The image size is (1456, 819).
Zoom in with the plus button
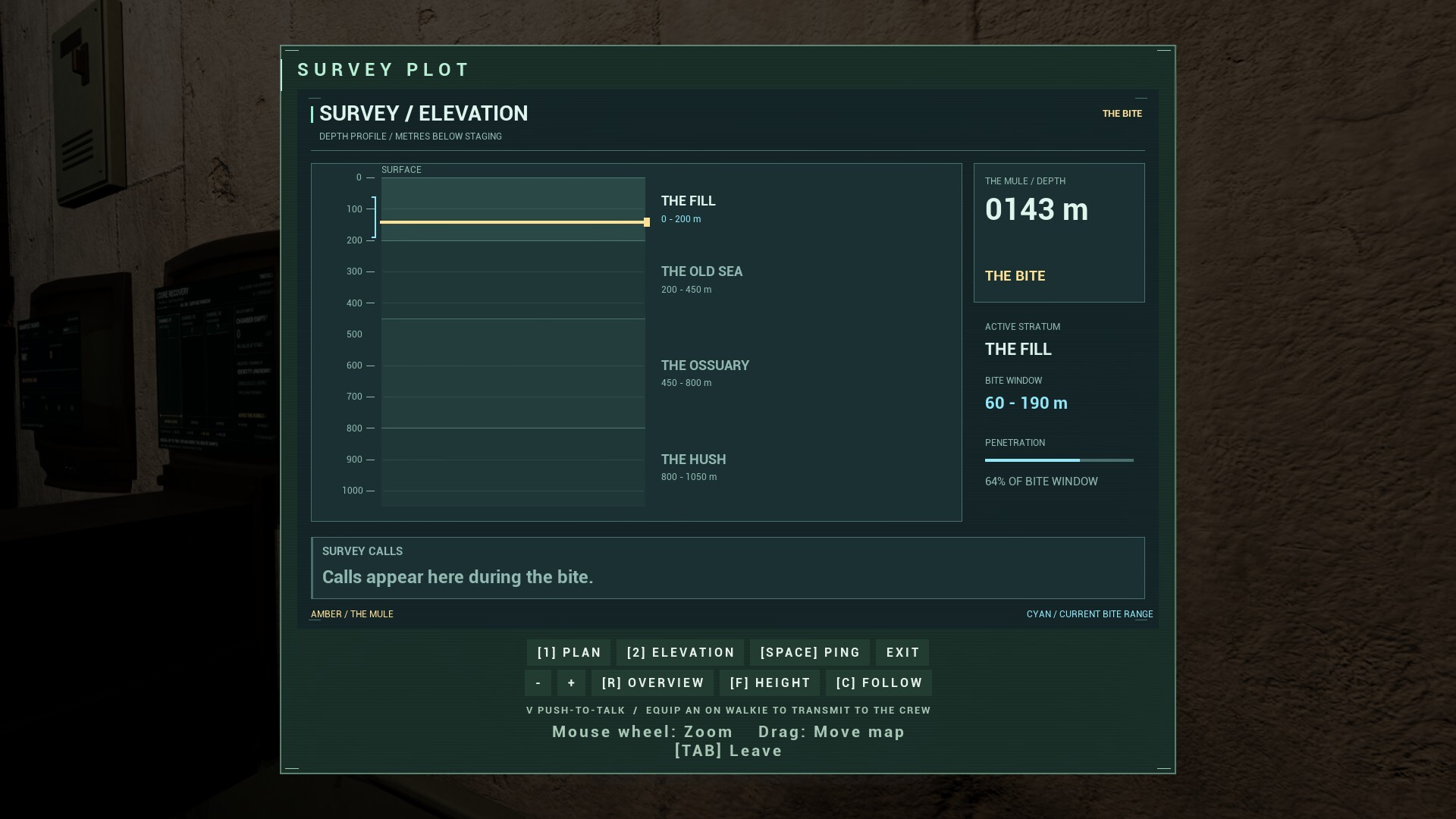point(571,682)
